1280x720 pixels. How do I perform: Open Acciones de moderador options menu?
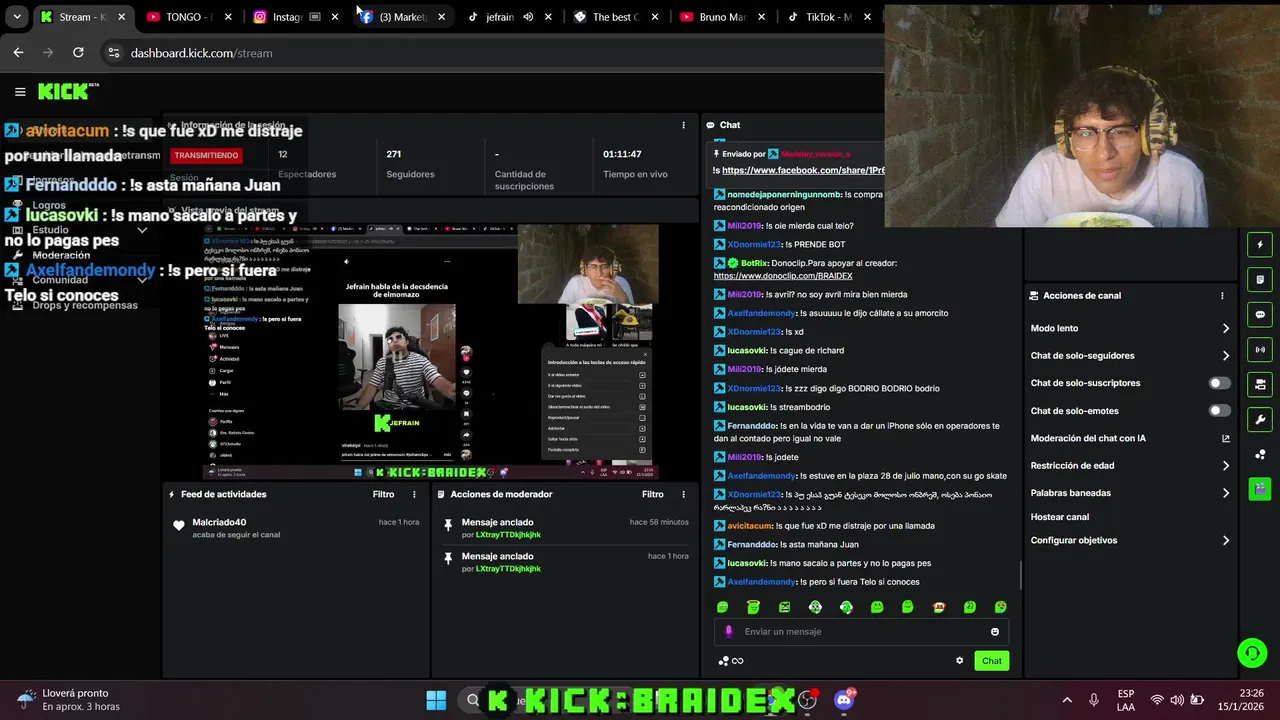pyautogui.click(x=684, y=494)
